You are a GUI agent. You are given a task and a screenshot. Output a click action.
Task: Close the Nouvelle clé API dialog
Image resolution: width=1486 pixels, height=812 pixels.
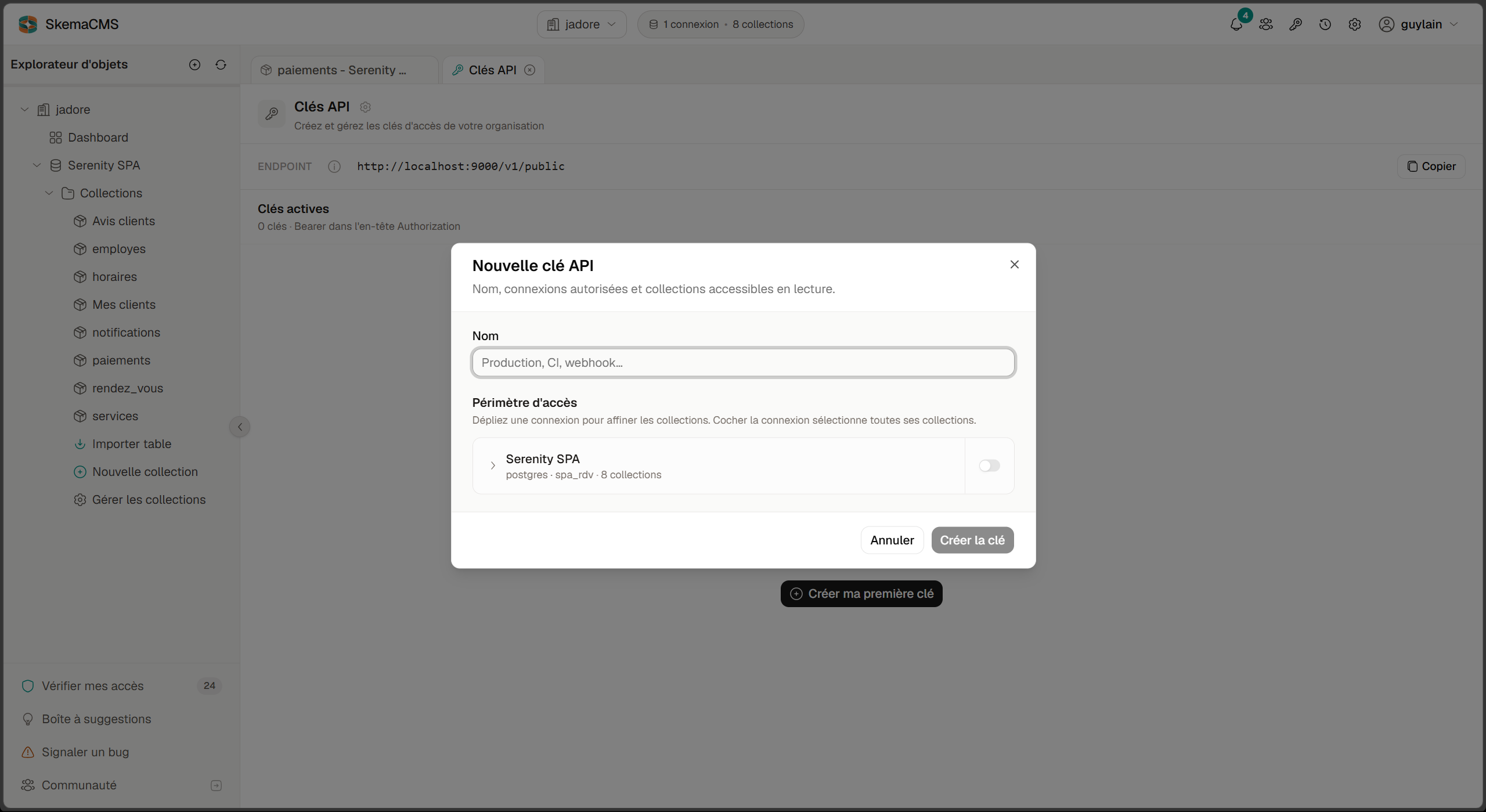tap(1014, 265)
